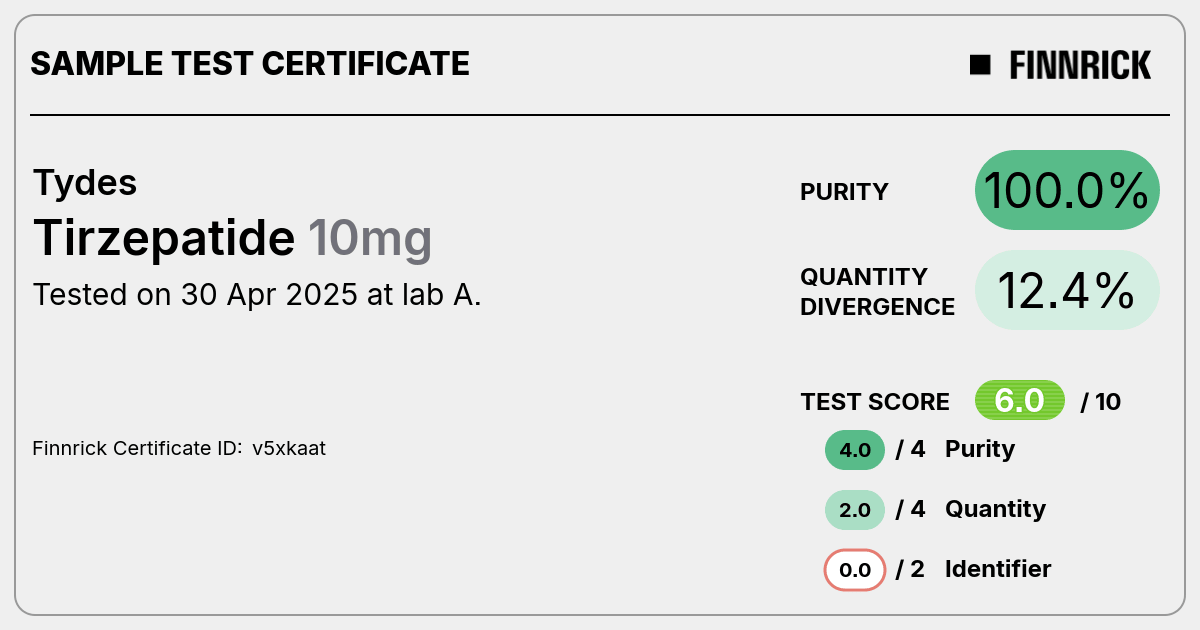
Task: Click the Tirzepatide product name
Action: [164, 238]
